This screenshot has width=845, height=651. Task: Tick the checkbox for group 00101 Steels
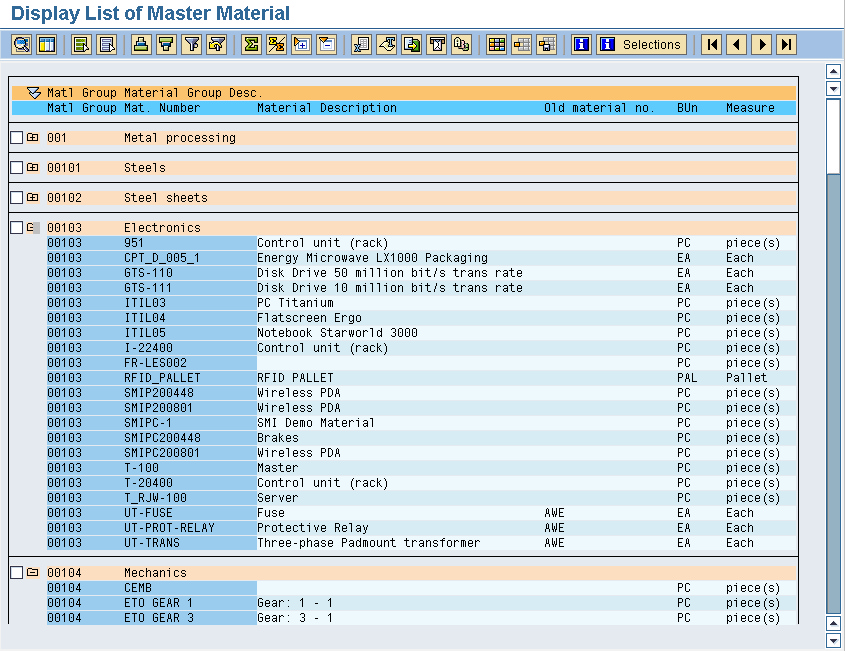(17, 168)
